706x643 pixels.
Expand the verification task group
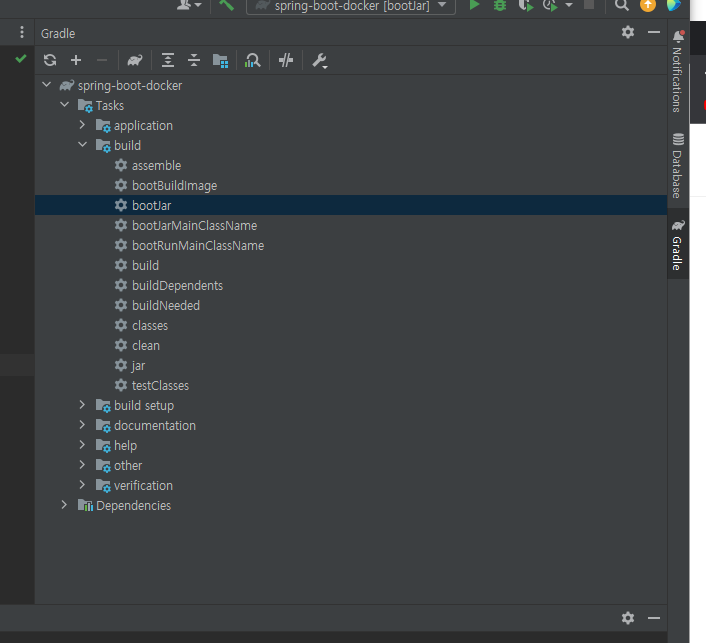pos(82,485)
